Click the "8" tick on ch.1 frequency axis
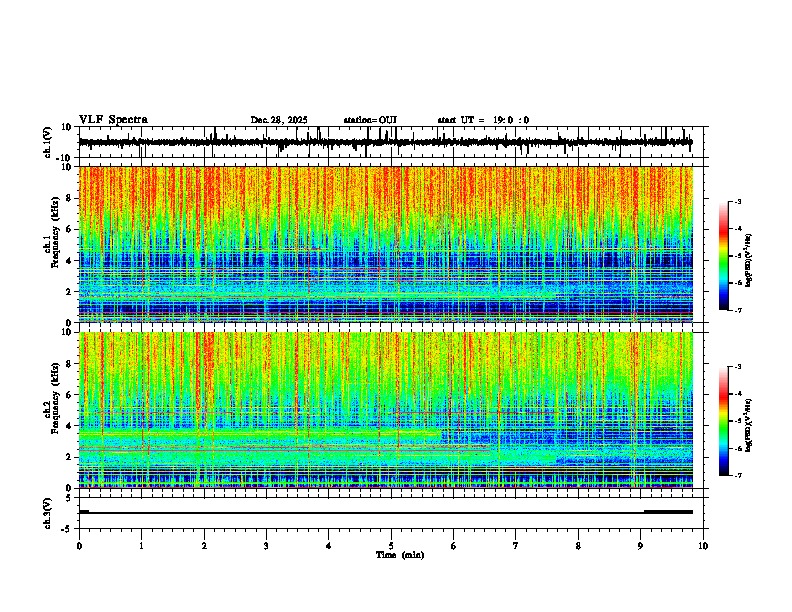Viewport: 792px width, 612px height. [70, 198]
